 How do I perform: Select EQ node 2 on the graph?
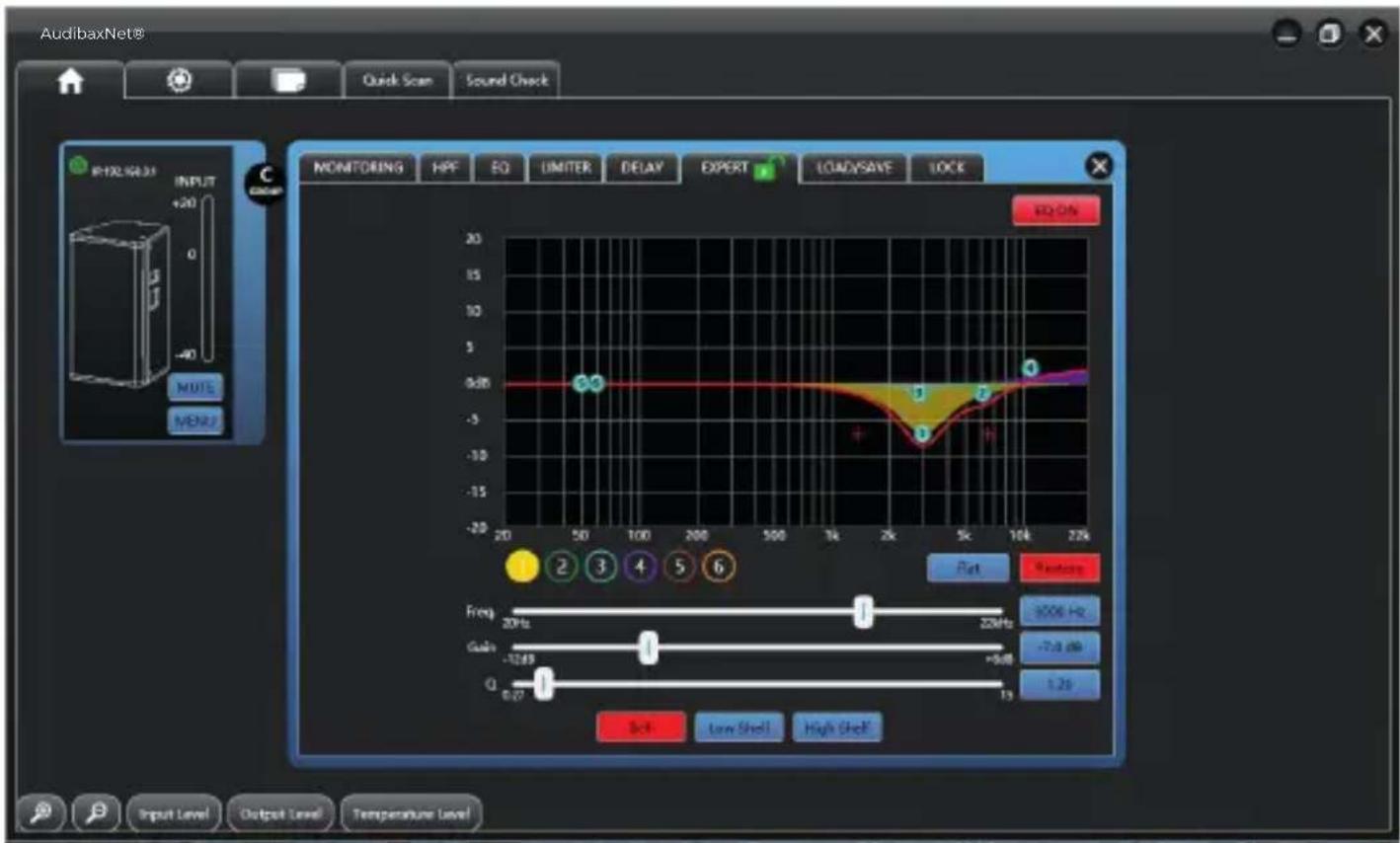[982, 393]
